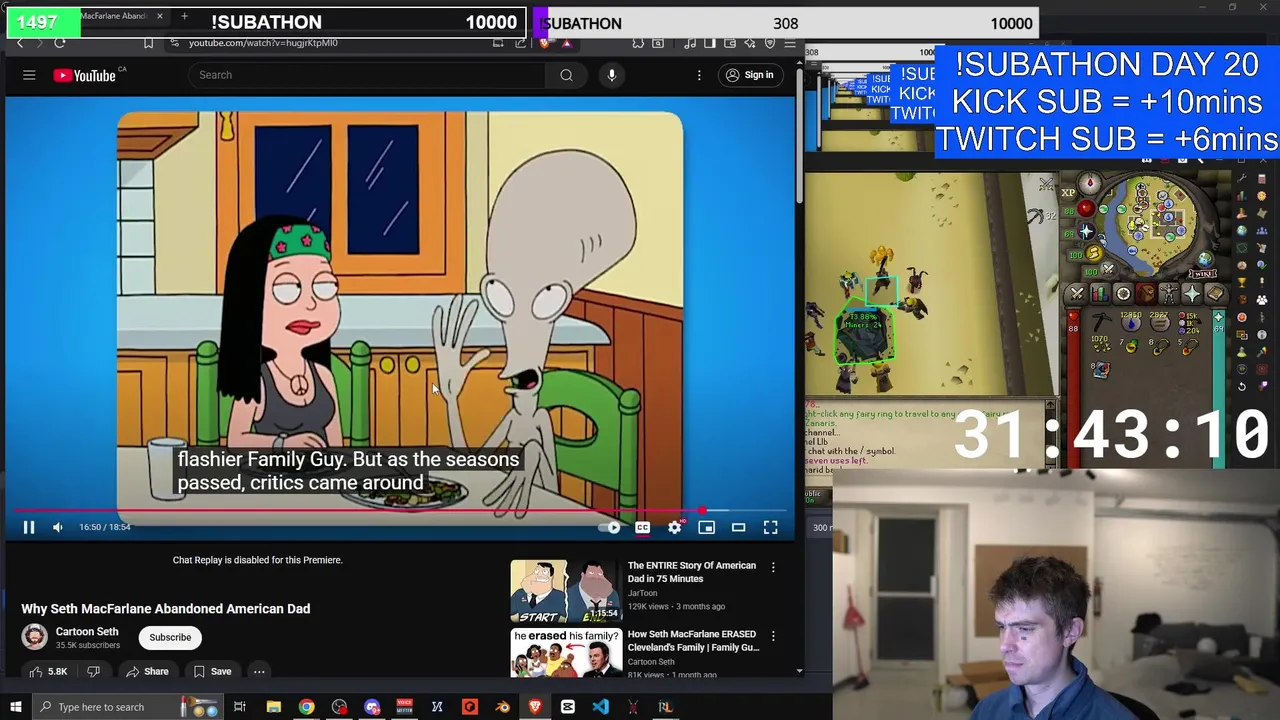Go to the YouTube home logo

(x=85, y=75)
